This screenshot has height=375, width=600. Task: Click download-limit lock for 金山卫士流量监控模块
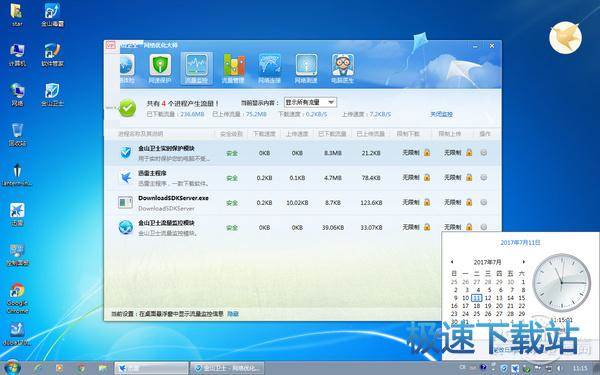(427, 227)
